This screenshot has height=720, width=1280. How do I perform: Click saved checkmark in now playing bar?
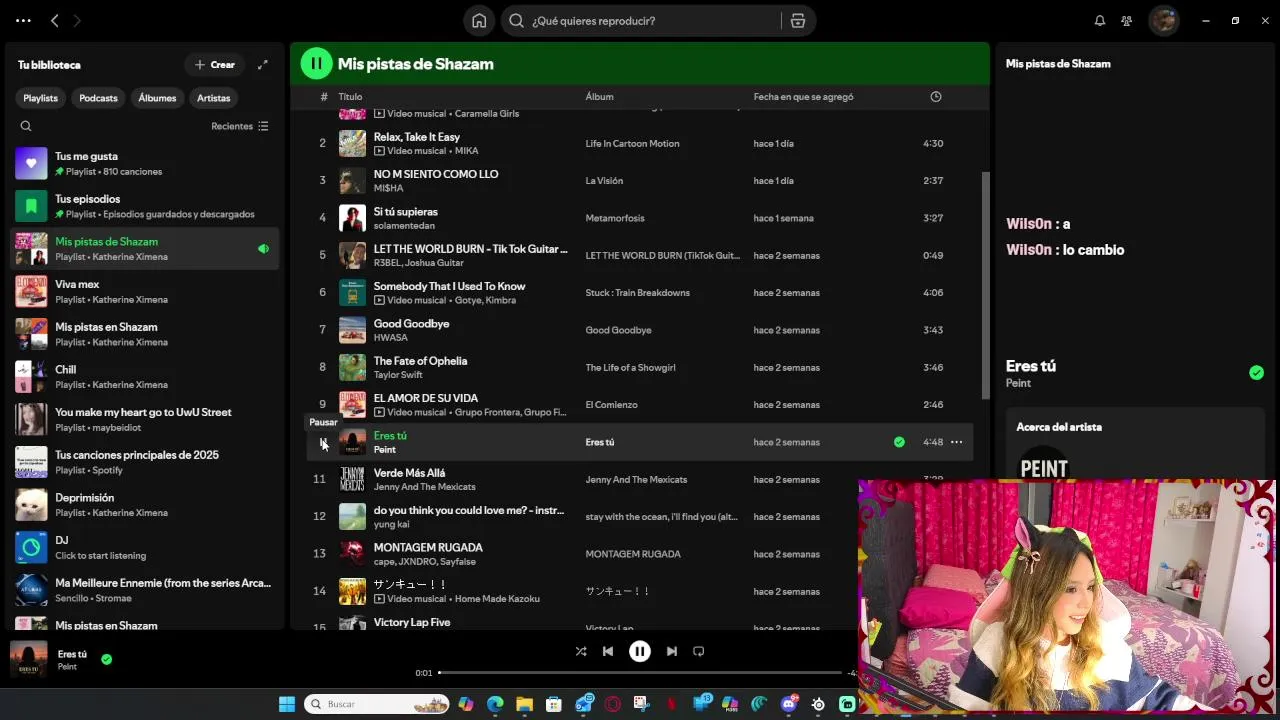[106, 659]
